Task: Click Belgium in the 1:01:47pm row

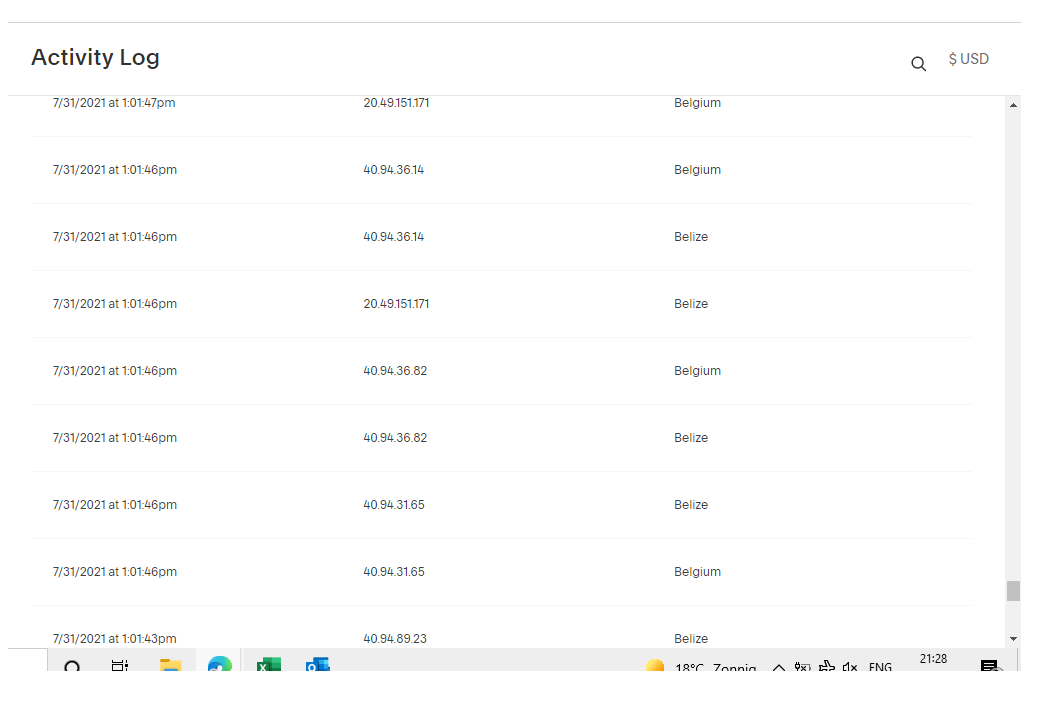Action: 697,103
